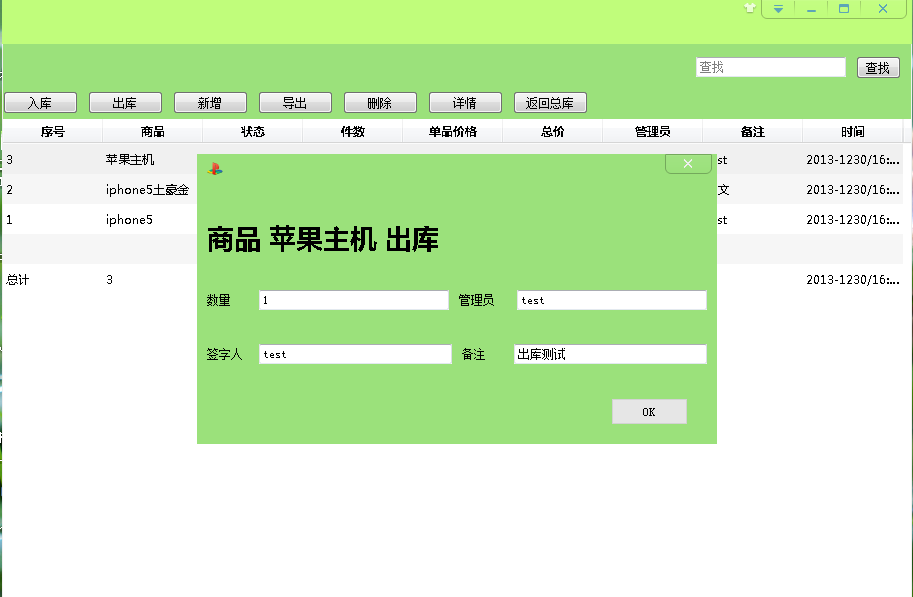The image size is (913, 597).
Task: Click the 出库 toolbar button
Action: 125,103
